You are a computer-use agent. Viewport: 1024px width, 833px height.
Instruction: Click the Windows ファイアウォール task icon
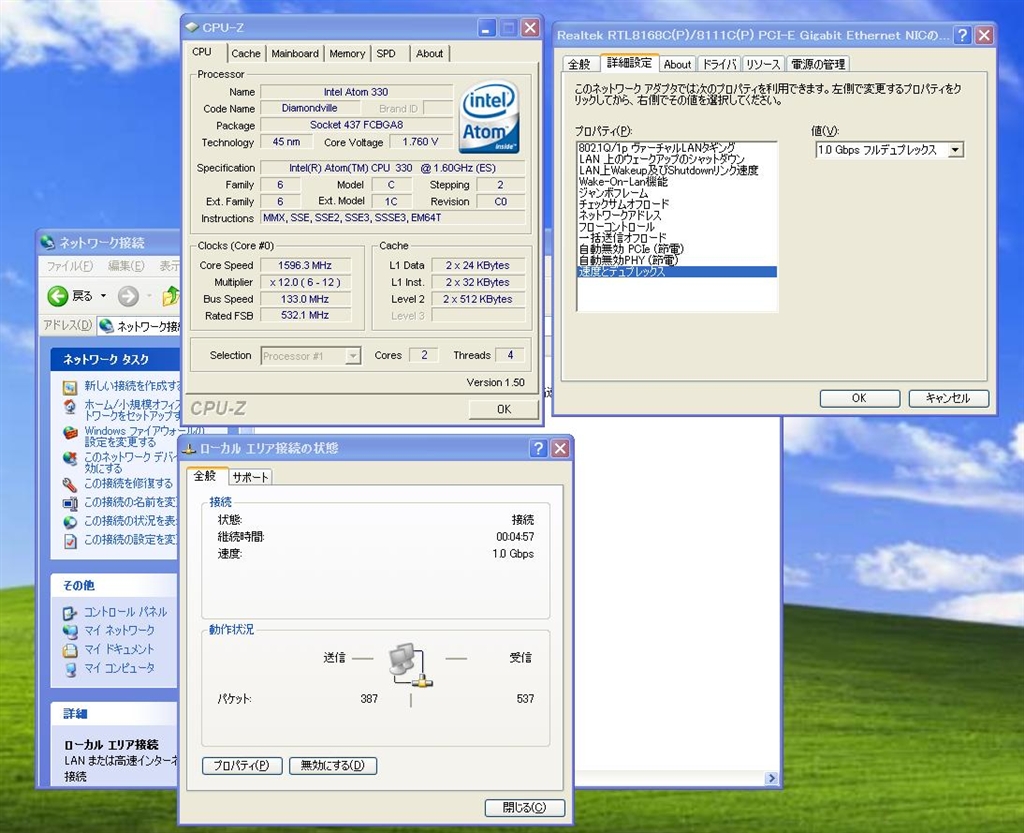tap(70, 434)
